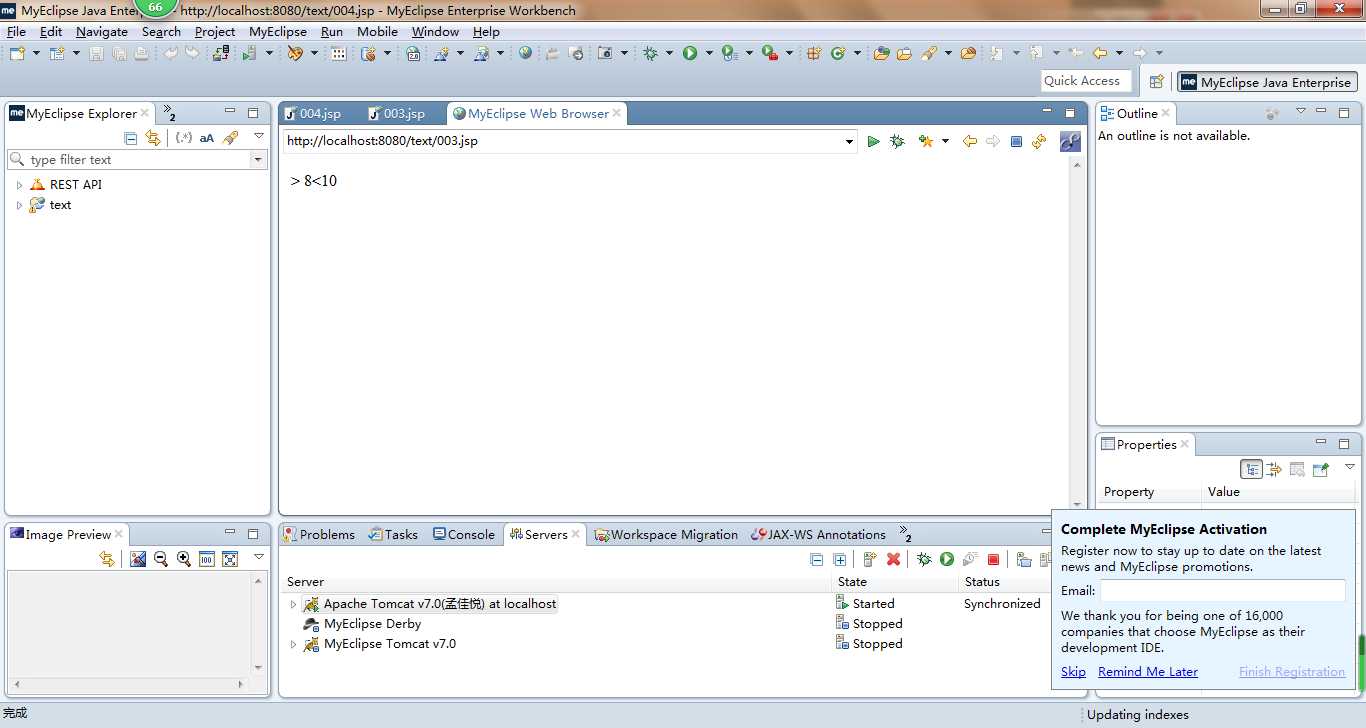The height and width of the screenshot is (728, 1366).
Task: Click the Save toolbar icon
Action: pyautogui.click(x=97, y=53)
